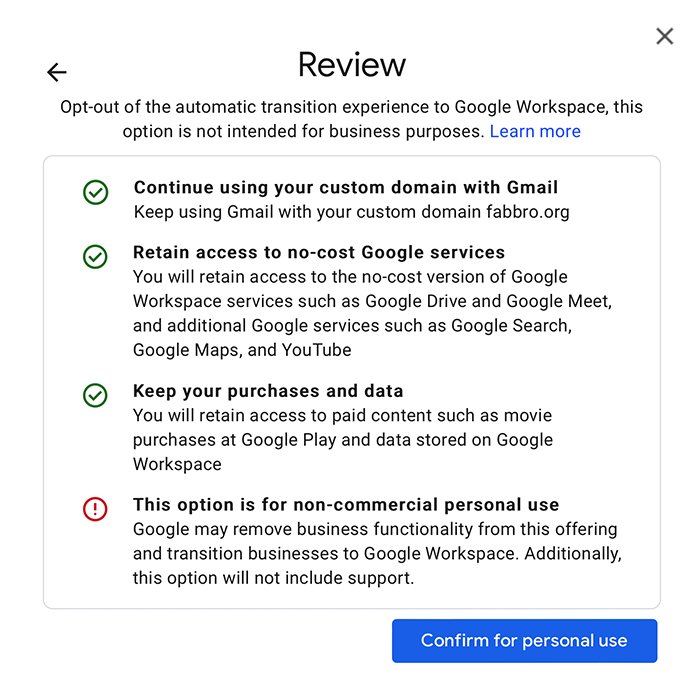Click 'Retain access to no-cost Google services' heading
The image size is (700, 700).
point(319,252)
